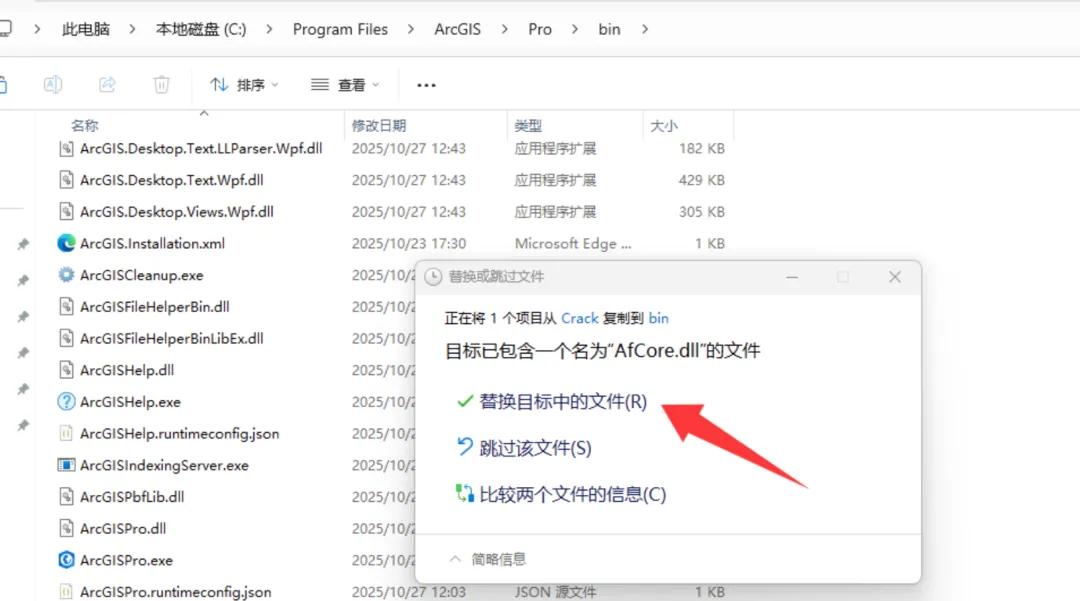Sort by 类型 column header

tap(528, 126)
